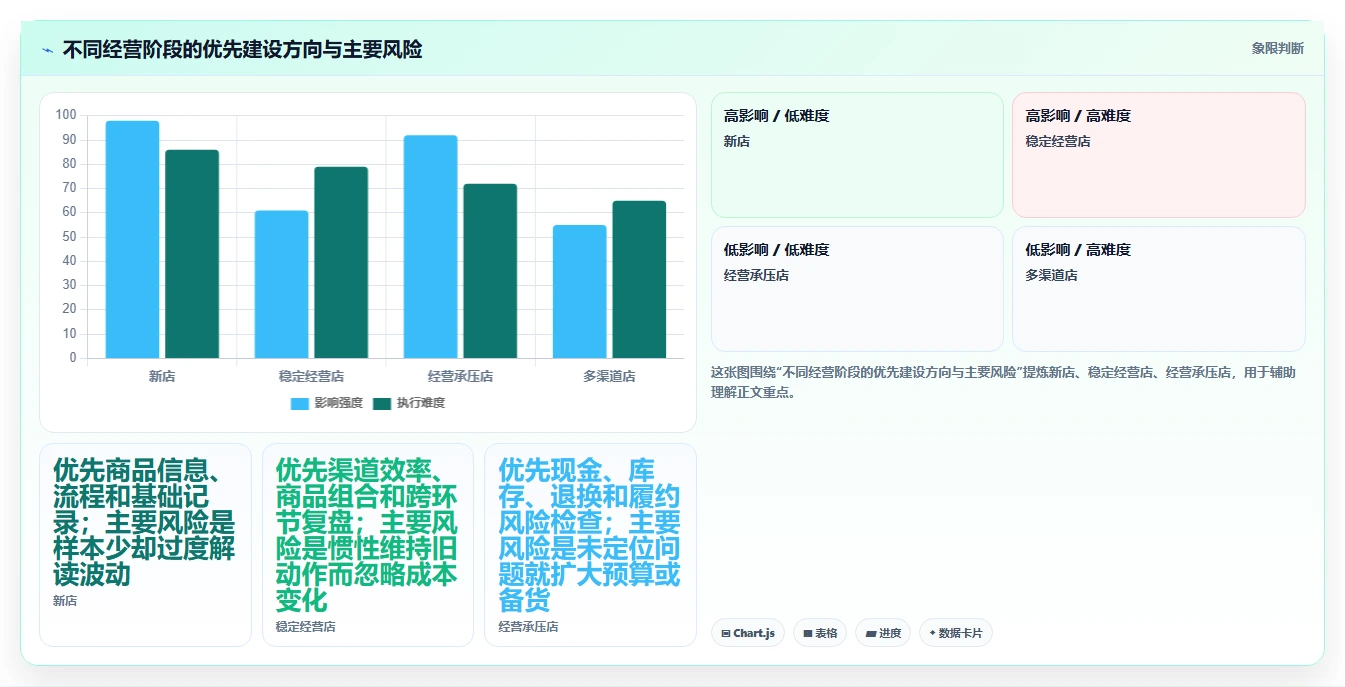The width and height of the screenshot is (1345, 687).
Task: Click the 经营承压店 x-axis label
Action: tap(460, 377)
